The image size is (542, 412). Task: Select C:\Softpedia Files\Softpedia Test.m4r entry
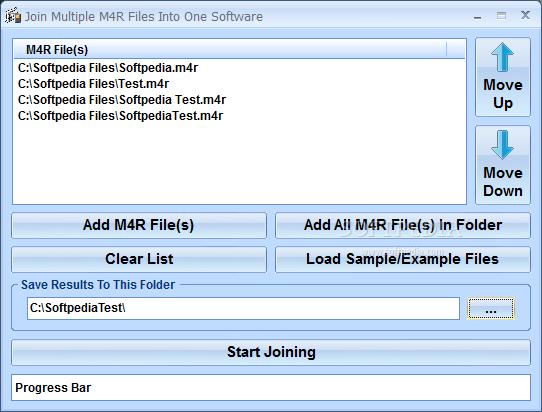122,100
